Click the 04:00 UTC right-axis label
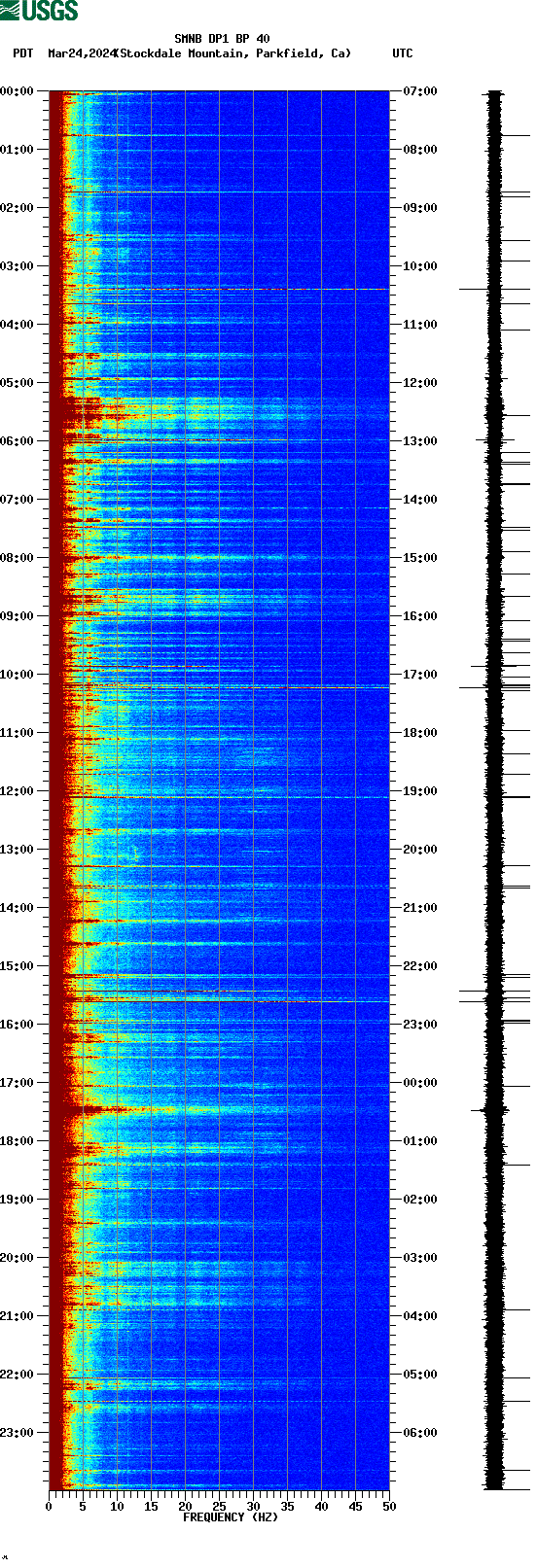 pyautogui.click(x=420, y=1316)
